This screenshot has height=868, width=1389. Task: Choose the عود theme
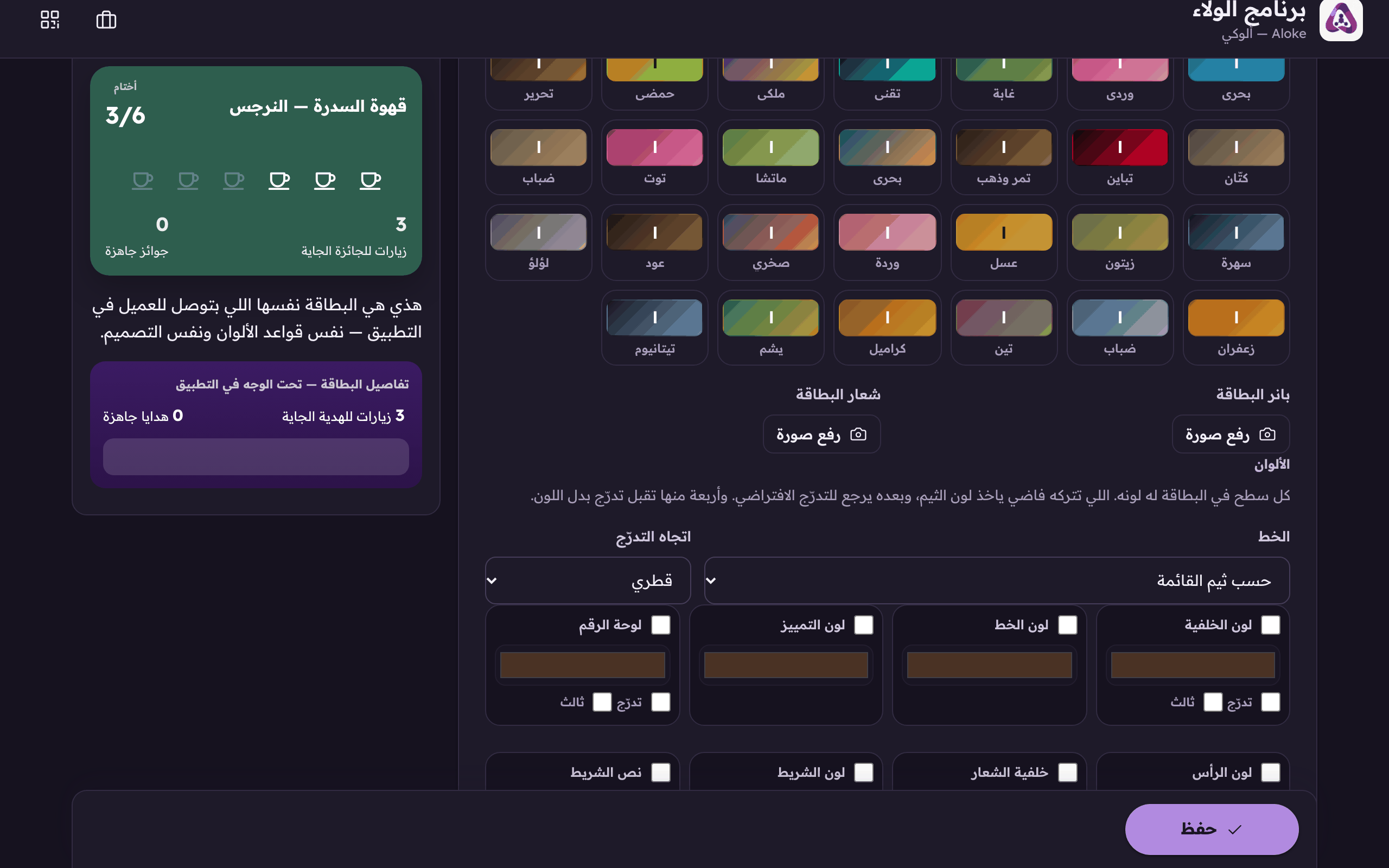pyautogui.click(x=654, y=242)
